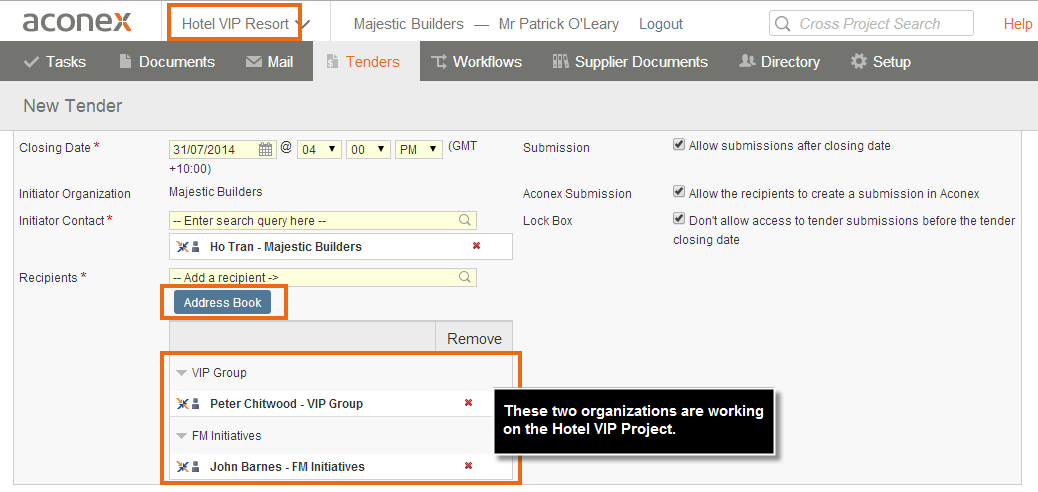1038x492 pixels.
Task: Click the Aconex logo
Action: coord(77,23)
